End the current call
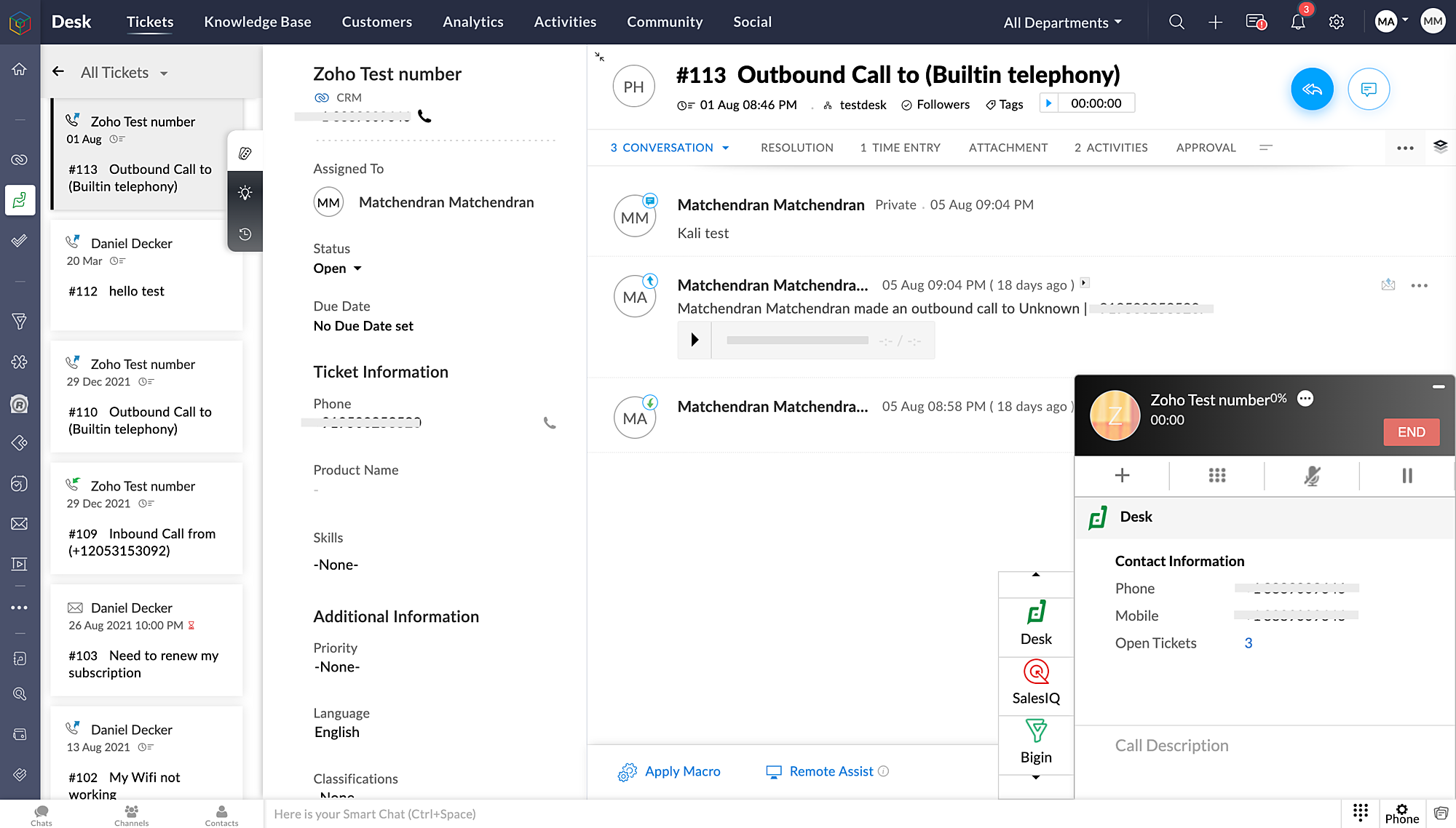 [1411, 432]
